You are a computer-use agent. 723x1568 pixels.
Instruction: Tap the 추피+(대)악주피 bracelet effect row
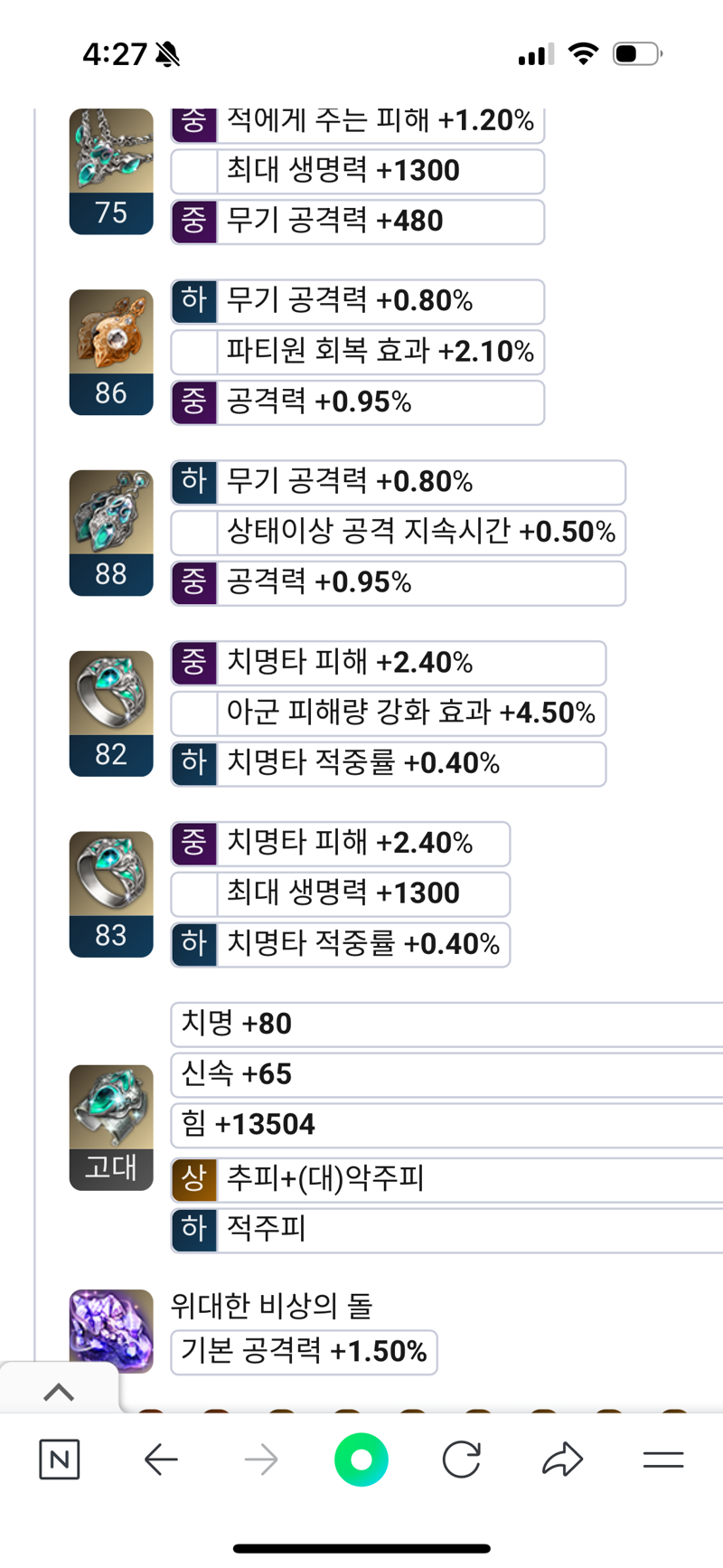coord(447,1178)
